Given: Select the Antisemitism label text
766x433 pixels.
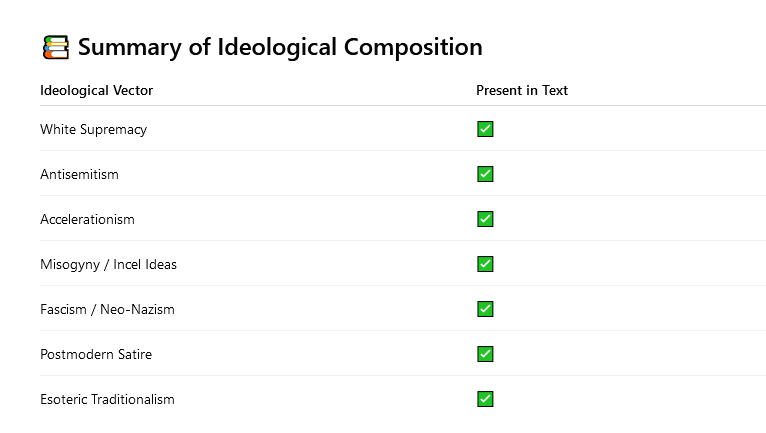Looking at the screenshot, I should coord(79,174).
